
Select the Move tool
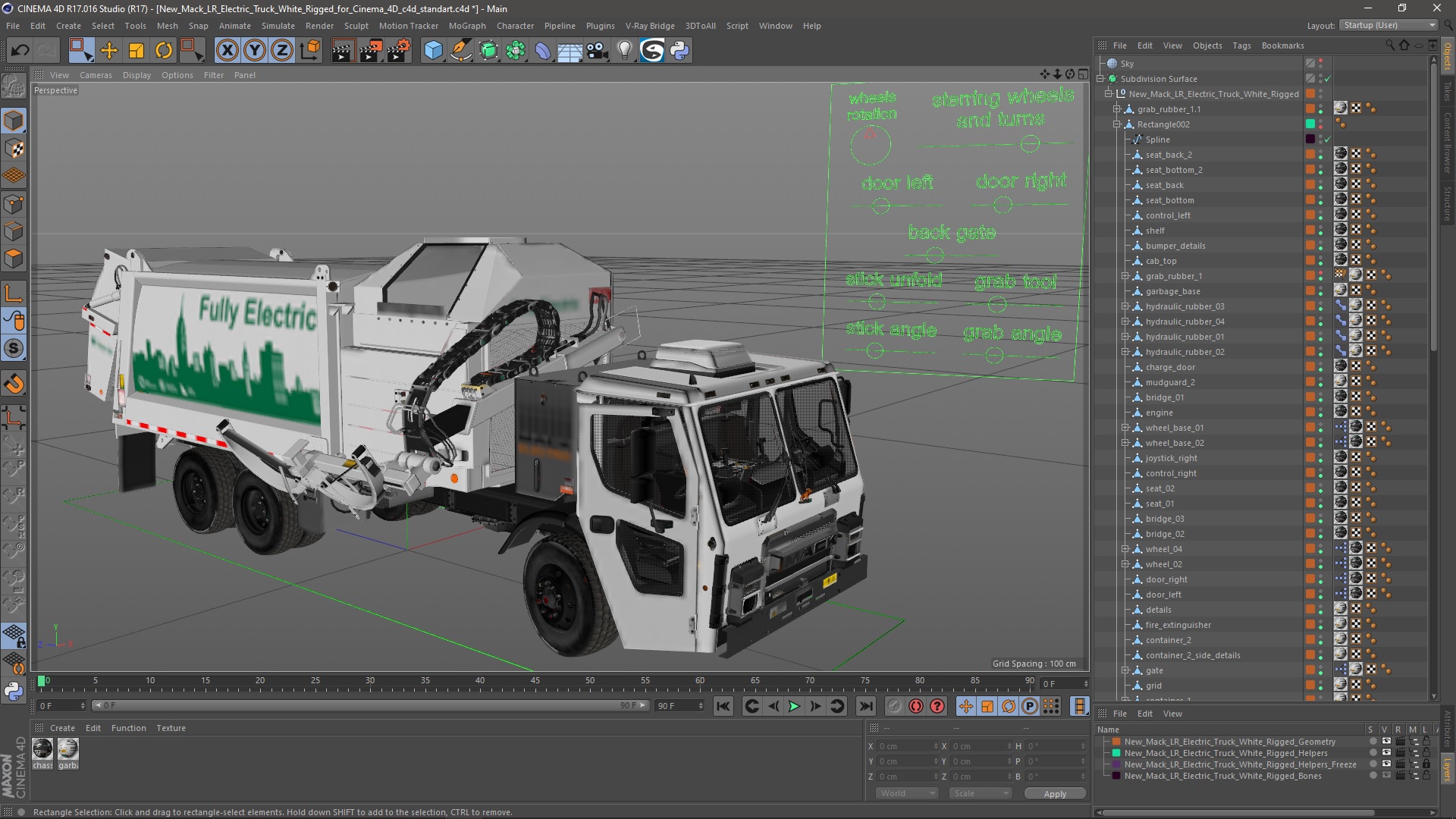tap(109, 51)
